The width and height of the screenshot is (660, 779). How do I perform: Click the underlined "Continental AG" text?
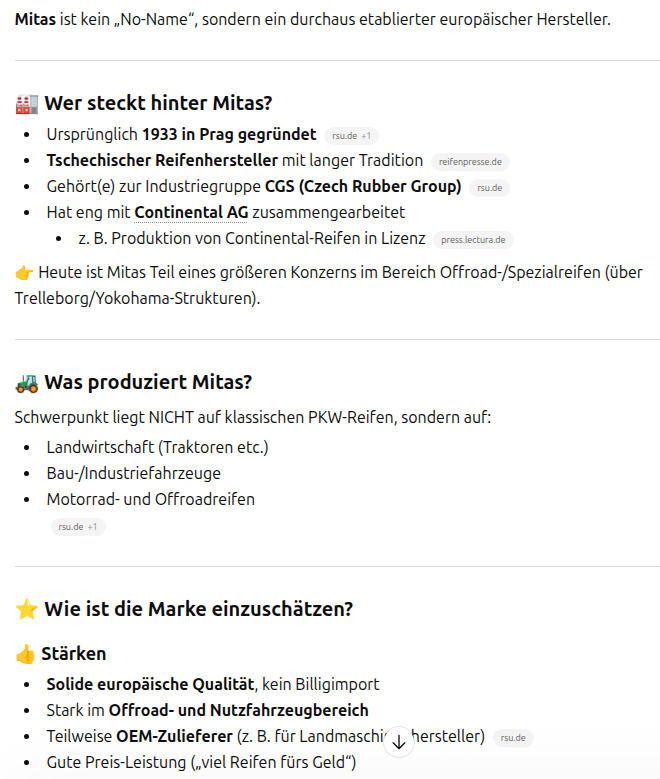(x=190, y=212)
